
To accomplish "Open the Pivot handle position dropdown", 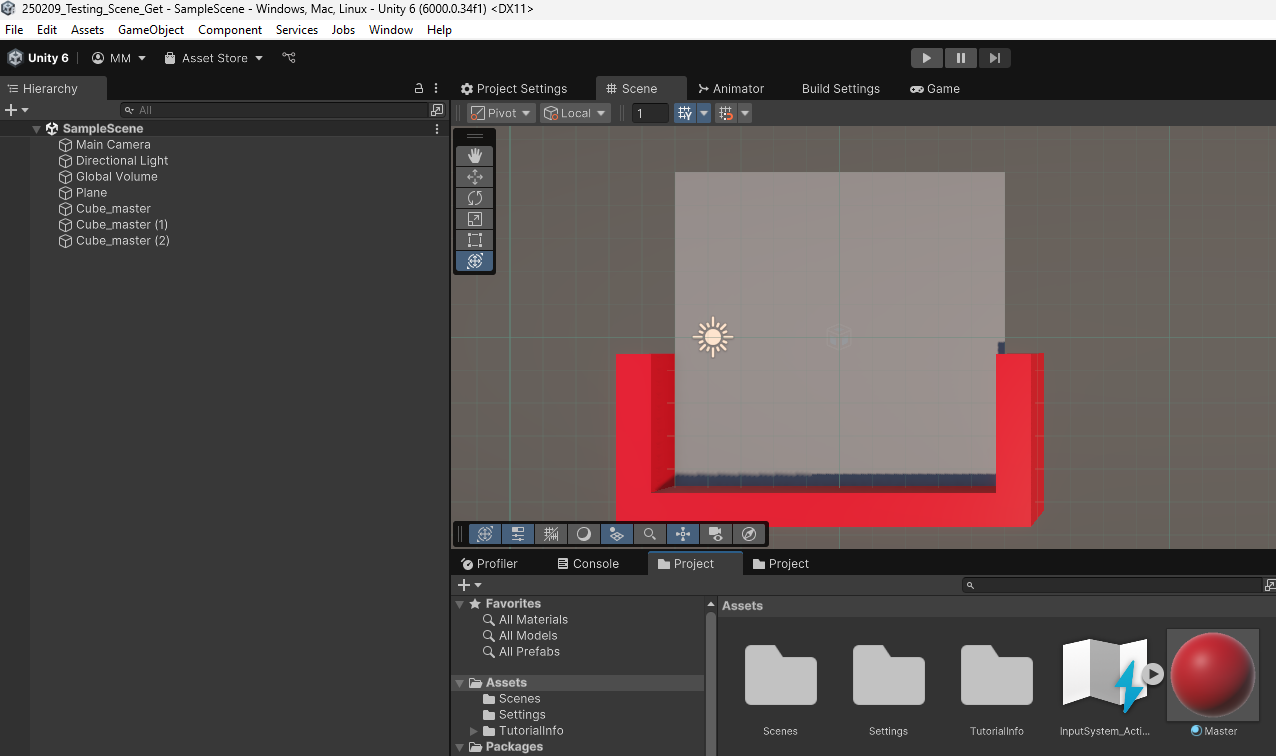I will click(x=502, y=113).
